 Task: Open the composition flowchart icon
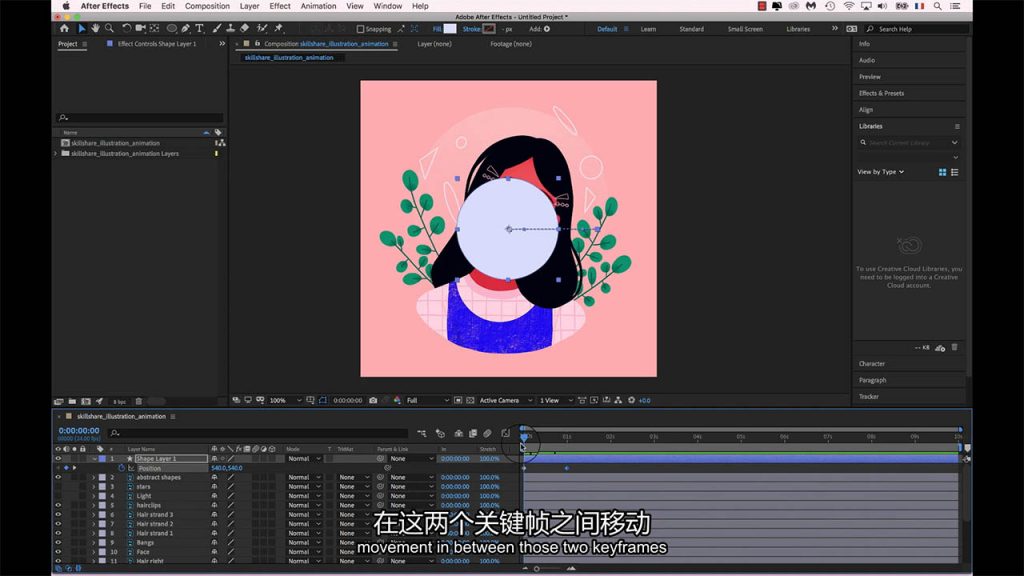pos(618,400)
